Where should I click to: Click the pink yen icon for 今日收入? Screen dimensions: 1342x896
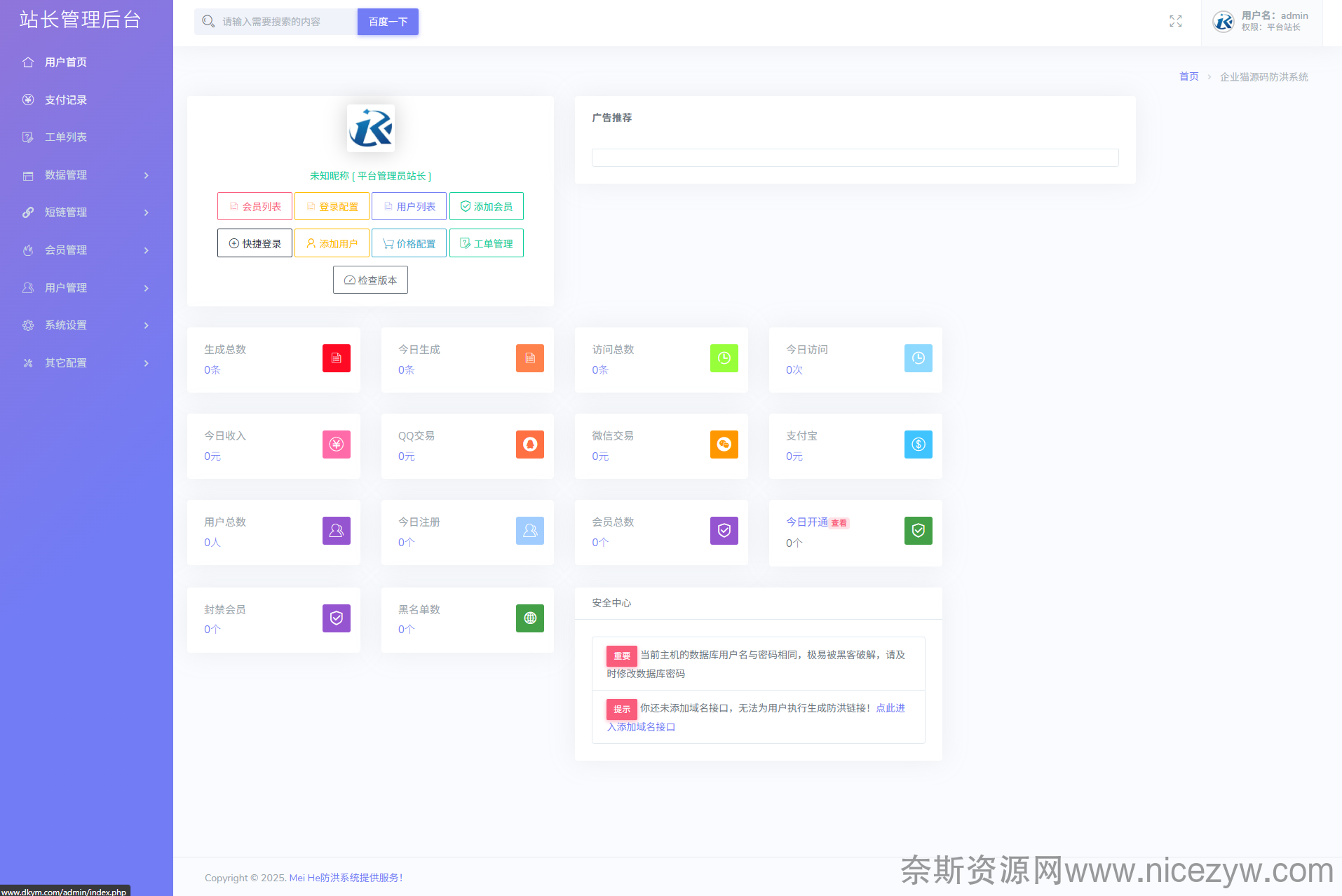tap(336, 444)
